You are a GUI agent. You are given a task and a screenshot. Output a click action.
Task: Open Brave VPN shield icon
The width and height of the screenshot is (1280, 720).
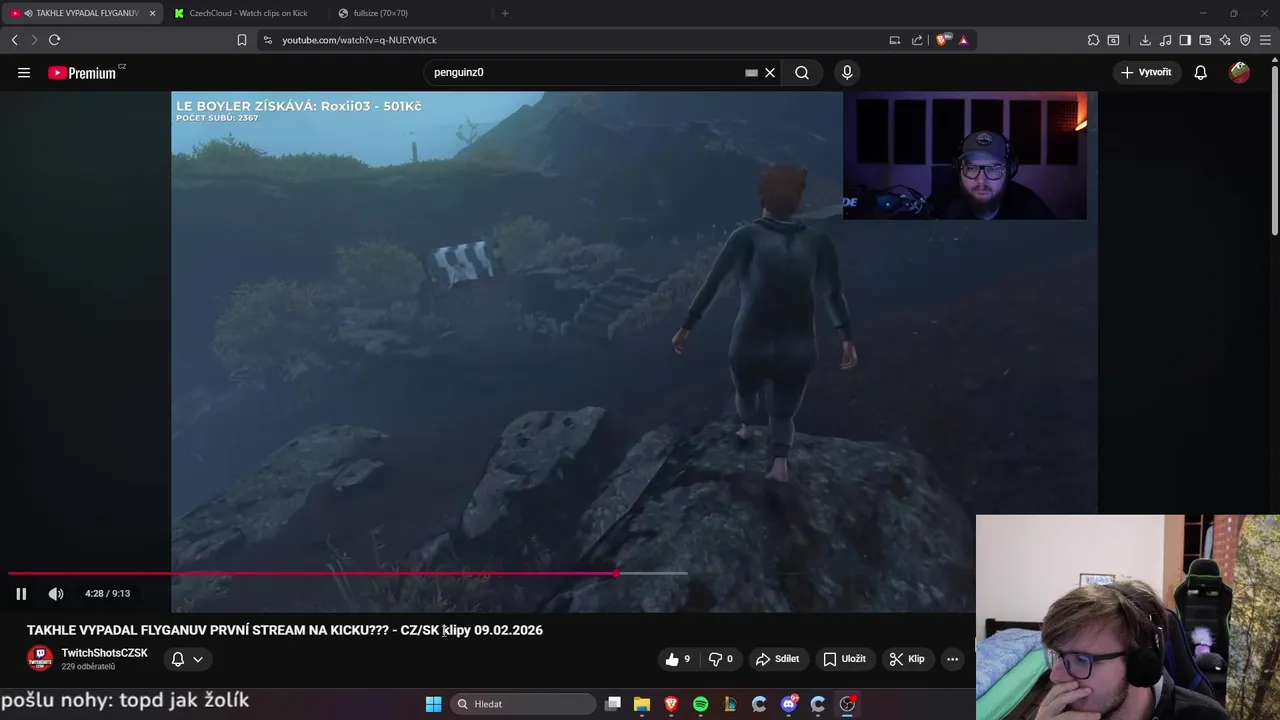coord(1245,40)
